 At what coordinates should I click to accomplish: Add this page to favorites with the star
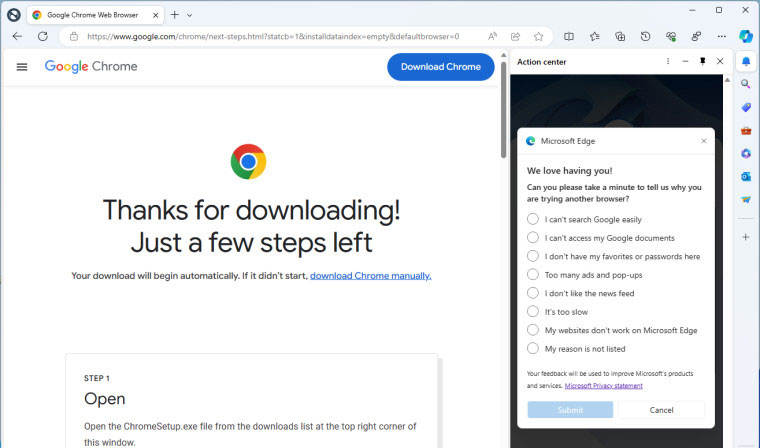pyautogui.click(x=538, y=36)
